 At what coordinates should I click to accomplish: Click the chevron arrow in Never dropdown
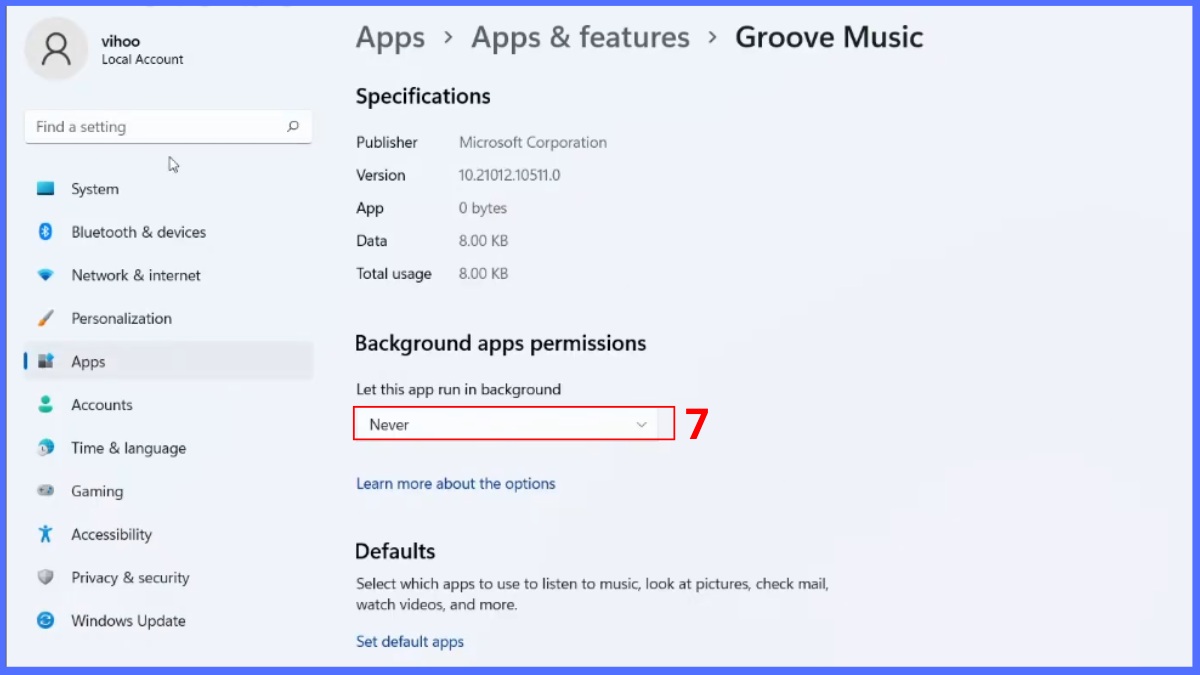point(642,425)
